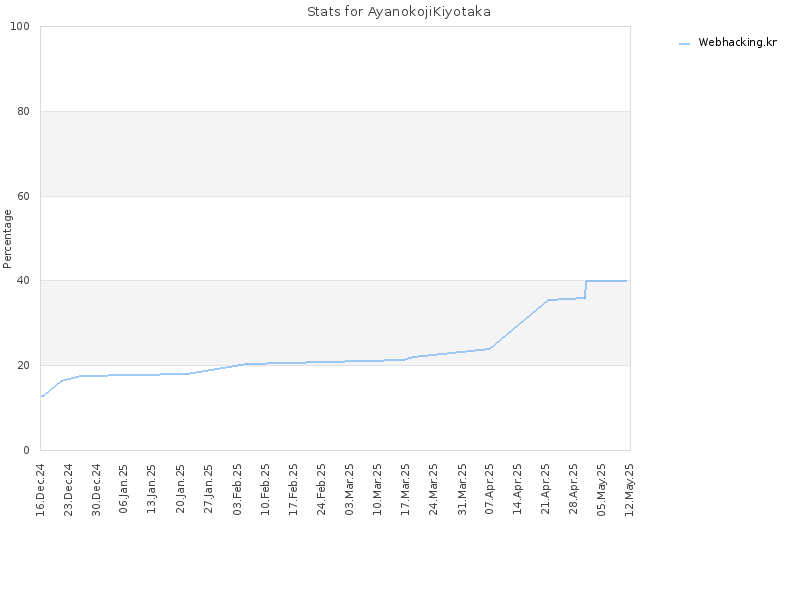The width and height of the screenshot is (800, 600).
Task: Click the Webhacking.kr legend label
Action: (x=737, y=43)
